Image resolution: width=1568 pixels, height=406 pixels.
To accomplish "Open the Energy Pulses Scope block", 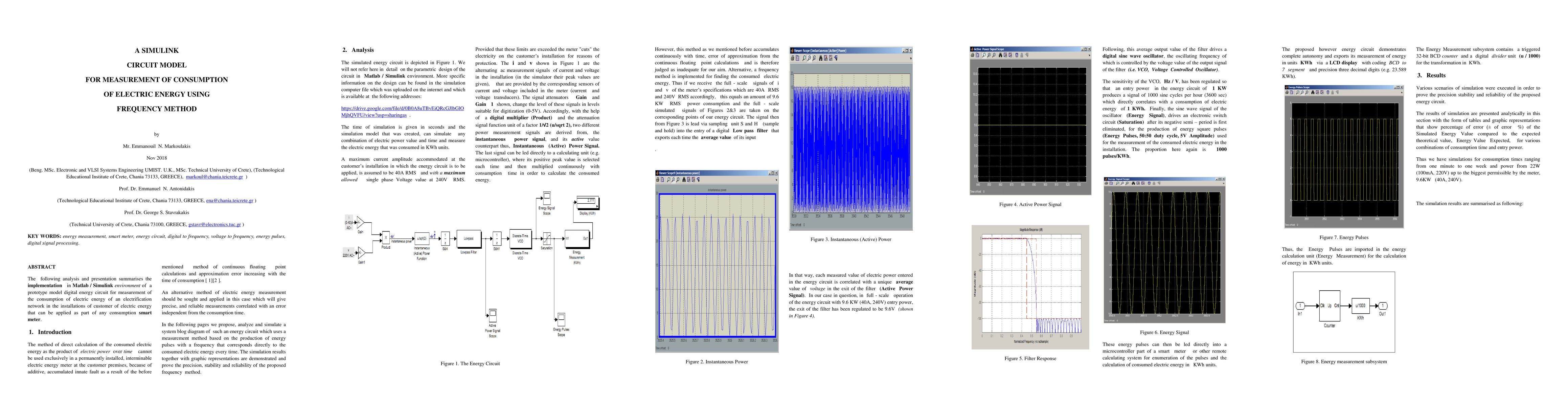I will click(562, 319).
